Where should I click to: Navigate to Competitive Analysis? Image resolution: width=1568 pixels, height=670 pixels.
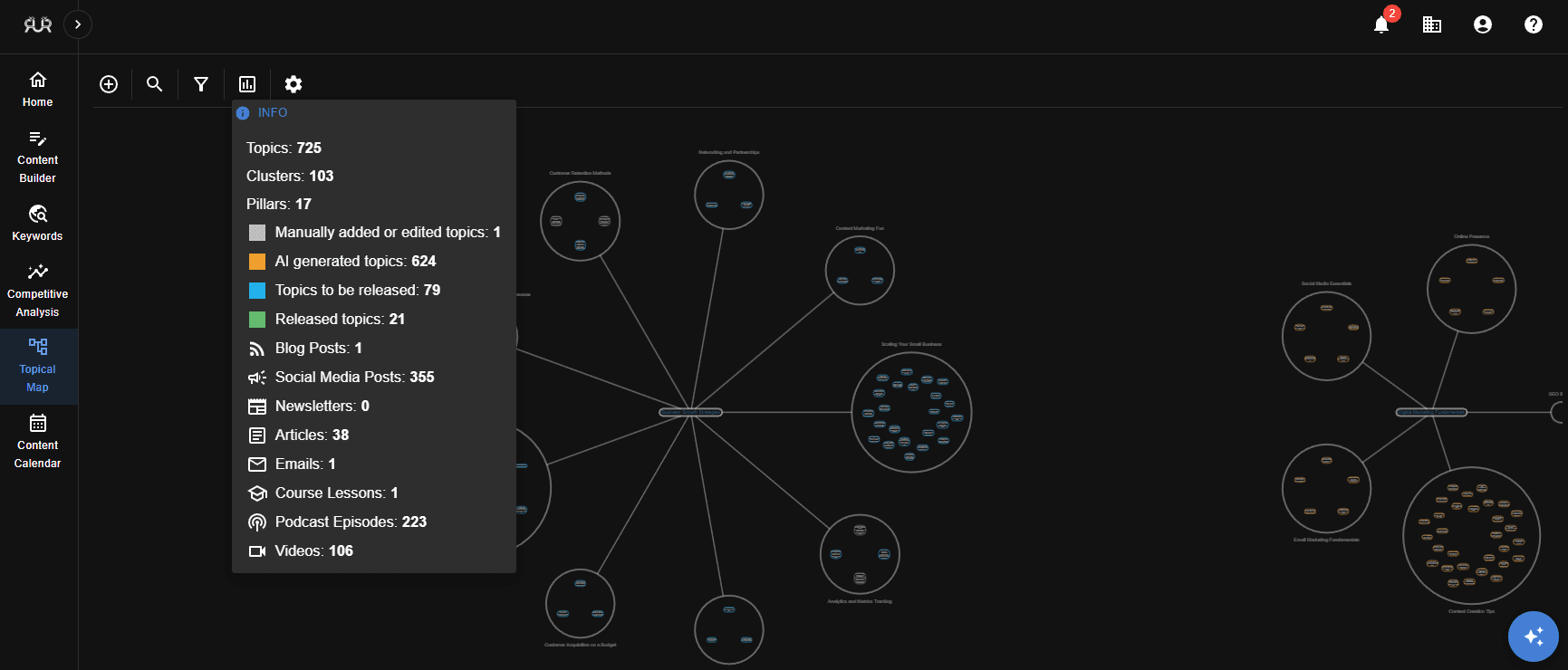[x=38, y=291]
